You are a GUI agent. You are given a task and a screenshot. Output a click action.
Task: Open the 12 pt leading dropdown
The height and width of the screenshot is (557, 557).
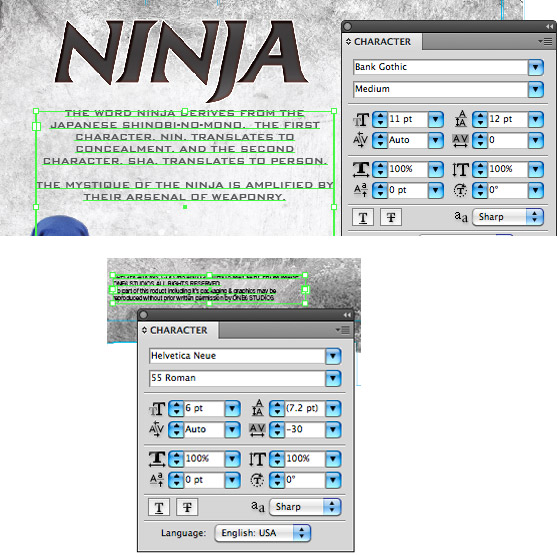536,119
